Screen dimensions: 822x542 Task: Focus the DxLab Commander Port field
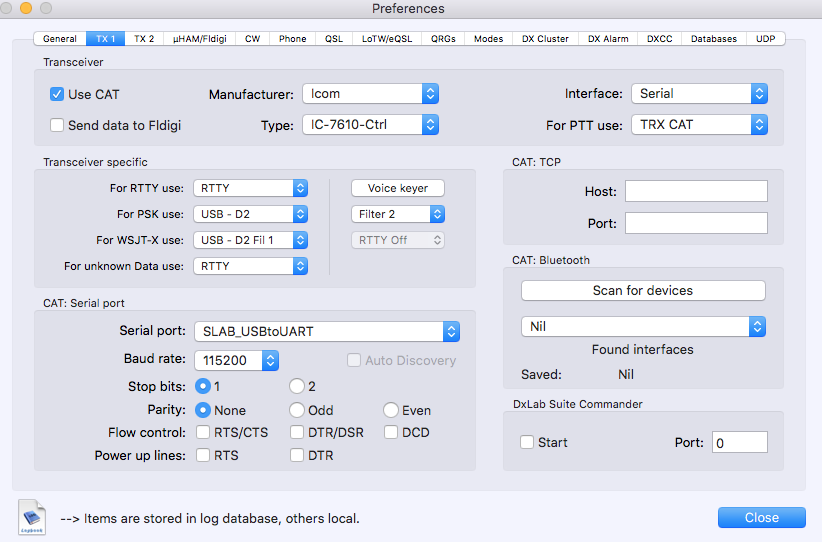[x=740, y=442]
